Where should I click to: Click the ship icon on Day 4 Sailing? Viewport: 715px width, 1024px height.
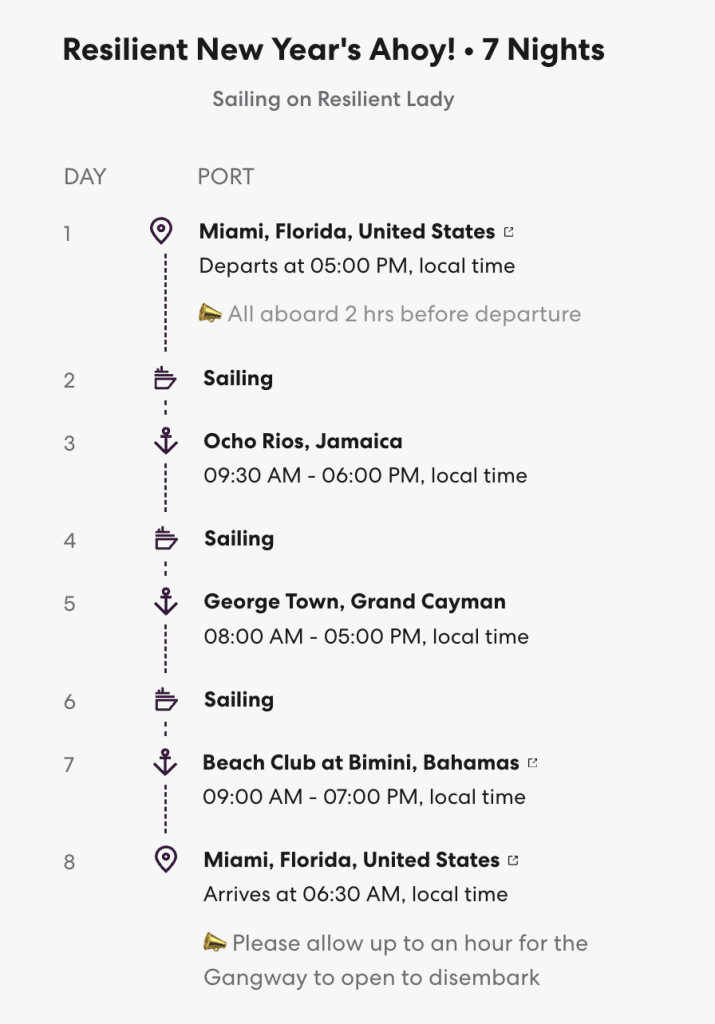[165, 540]
